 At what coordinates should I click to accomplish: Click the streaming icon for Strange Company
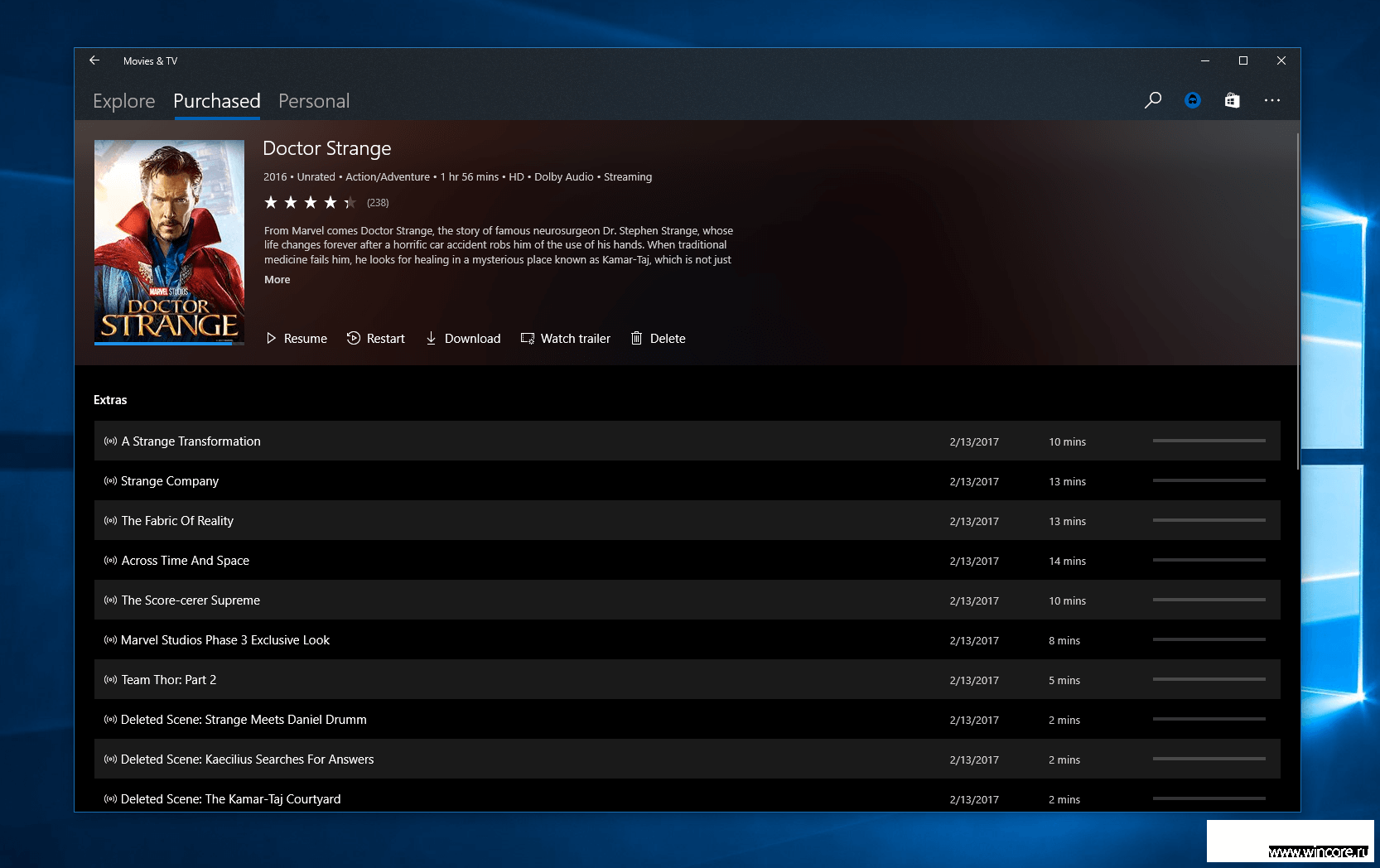110,481
